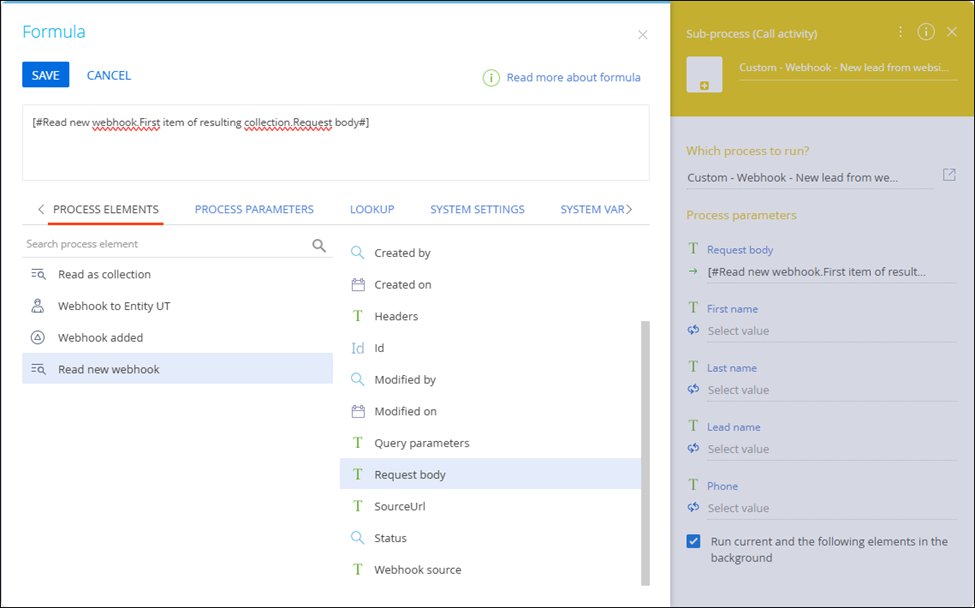This screenshot has height=608, width=975.
Task: Click the First name parameter mapping icon
Action: pos(693,330)
